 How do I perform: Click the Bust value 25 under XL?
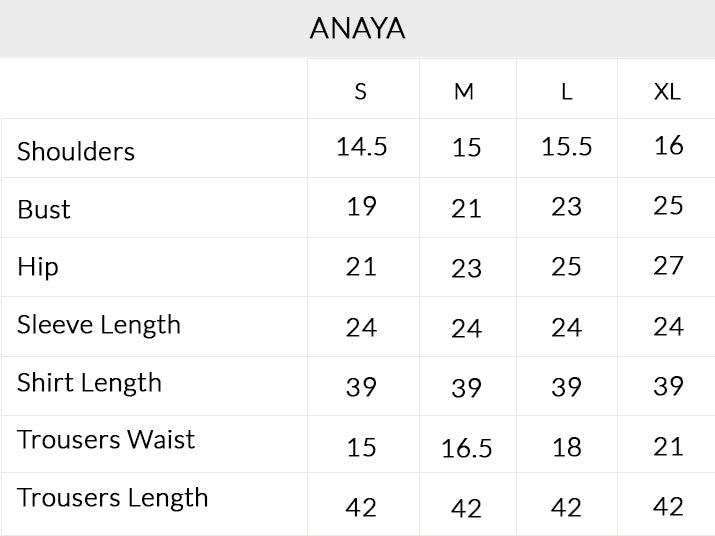(668, 206)
